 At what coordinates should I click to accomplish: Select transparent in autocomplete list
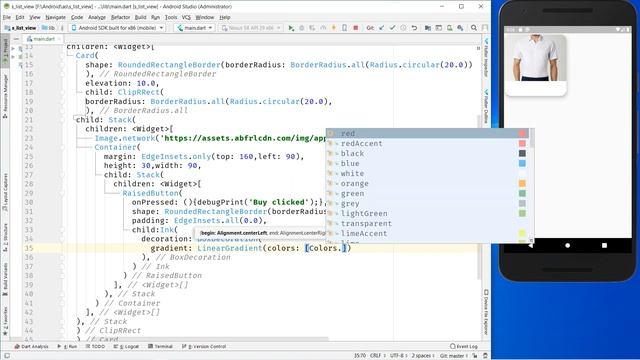click(x=427, y=223)
